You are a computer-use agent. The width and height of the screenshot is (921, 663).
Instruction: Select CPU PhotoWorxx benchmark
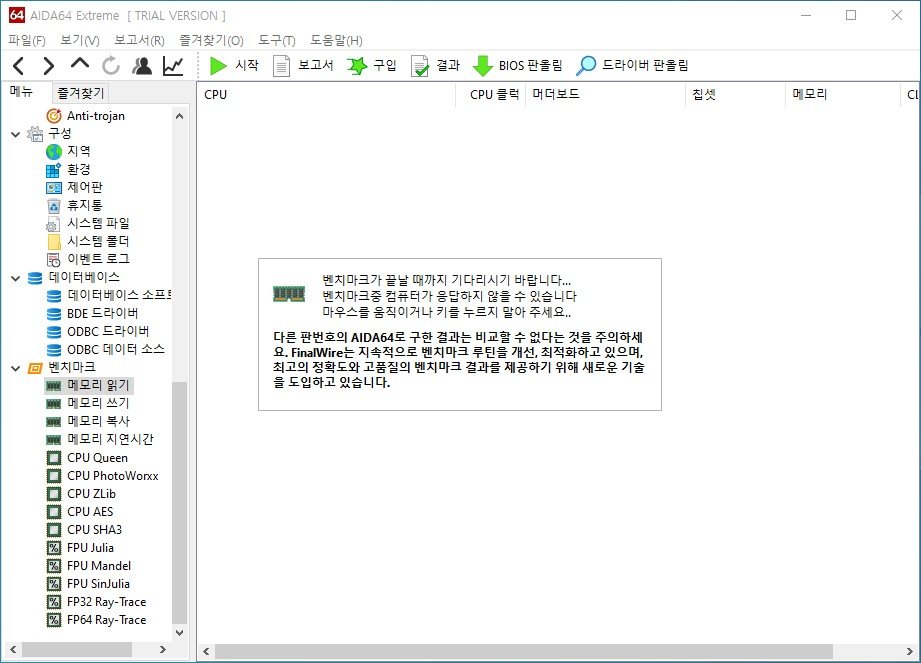(x=103, y=476)
